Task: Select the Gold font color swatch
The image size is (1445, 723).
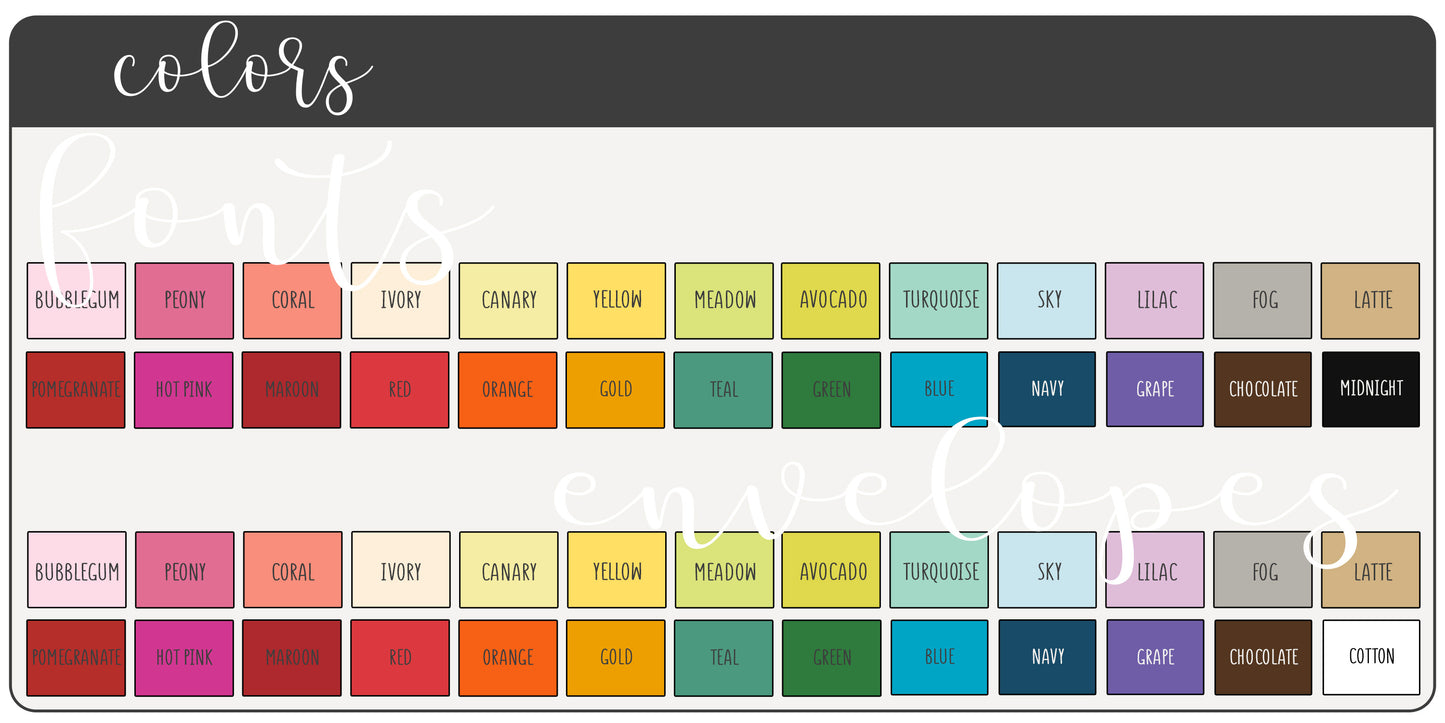Action: point(616,389)
